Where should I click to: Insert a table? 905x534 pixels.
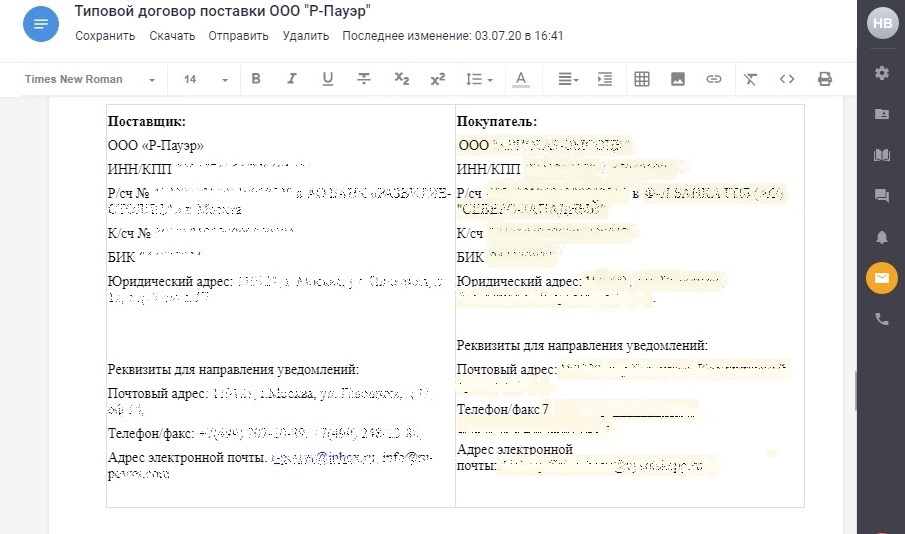642,79
